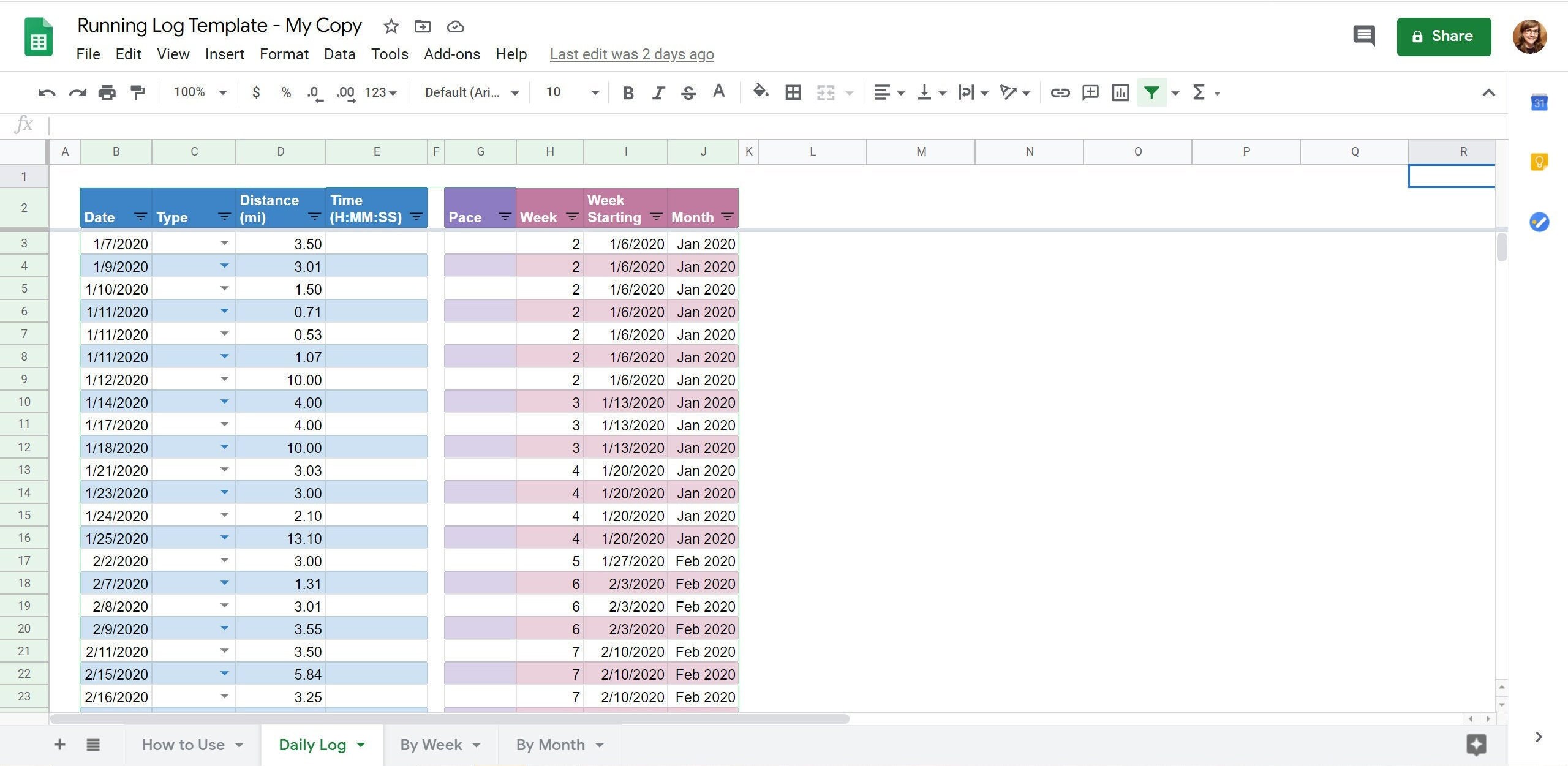Toggle strikethrough formatting
The height and width of the screenshot is (766, 1568).
(x=688, y=92)
